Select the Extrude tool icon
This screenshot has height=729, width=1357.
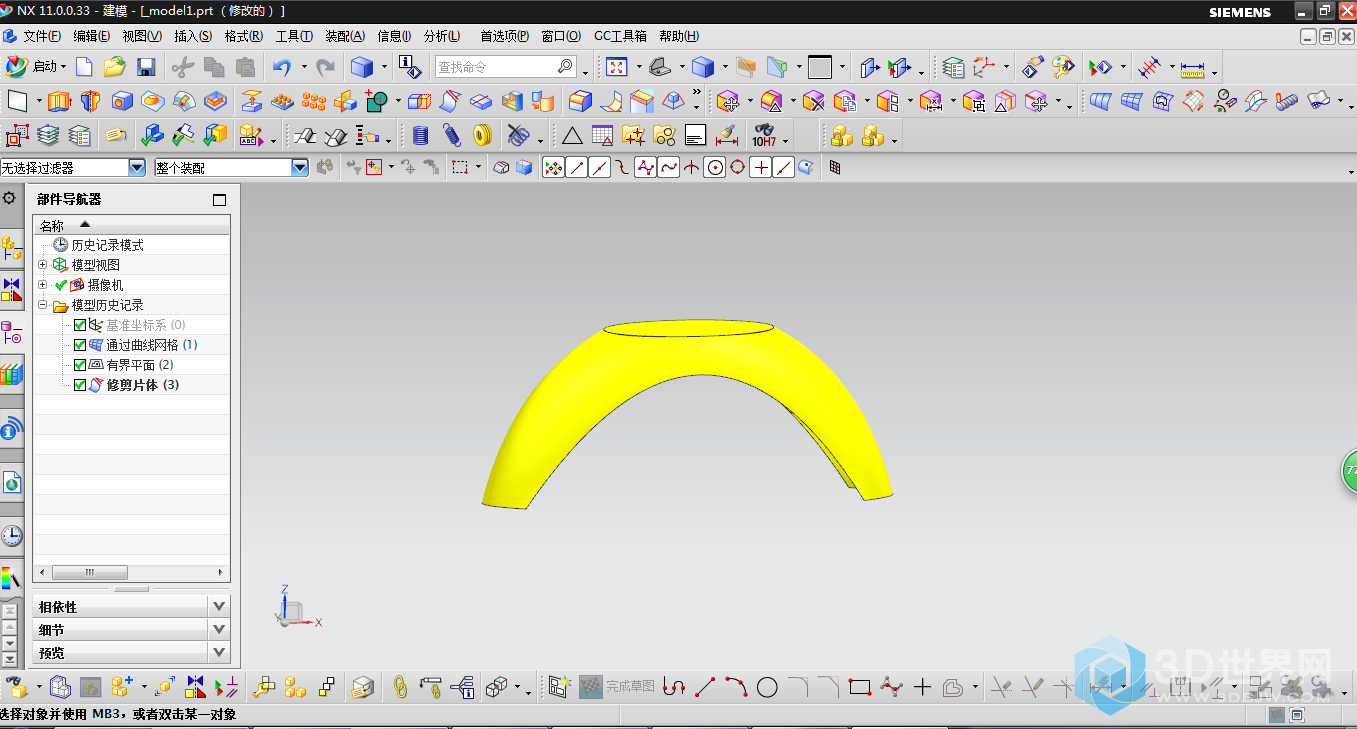point(59,101)
